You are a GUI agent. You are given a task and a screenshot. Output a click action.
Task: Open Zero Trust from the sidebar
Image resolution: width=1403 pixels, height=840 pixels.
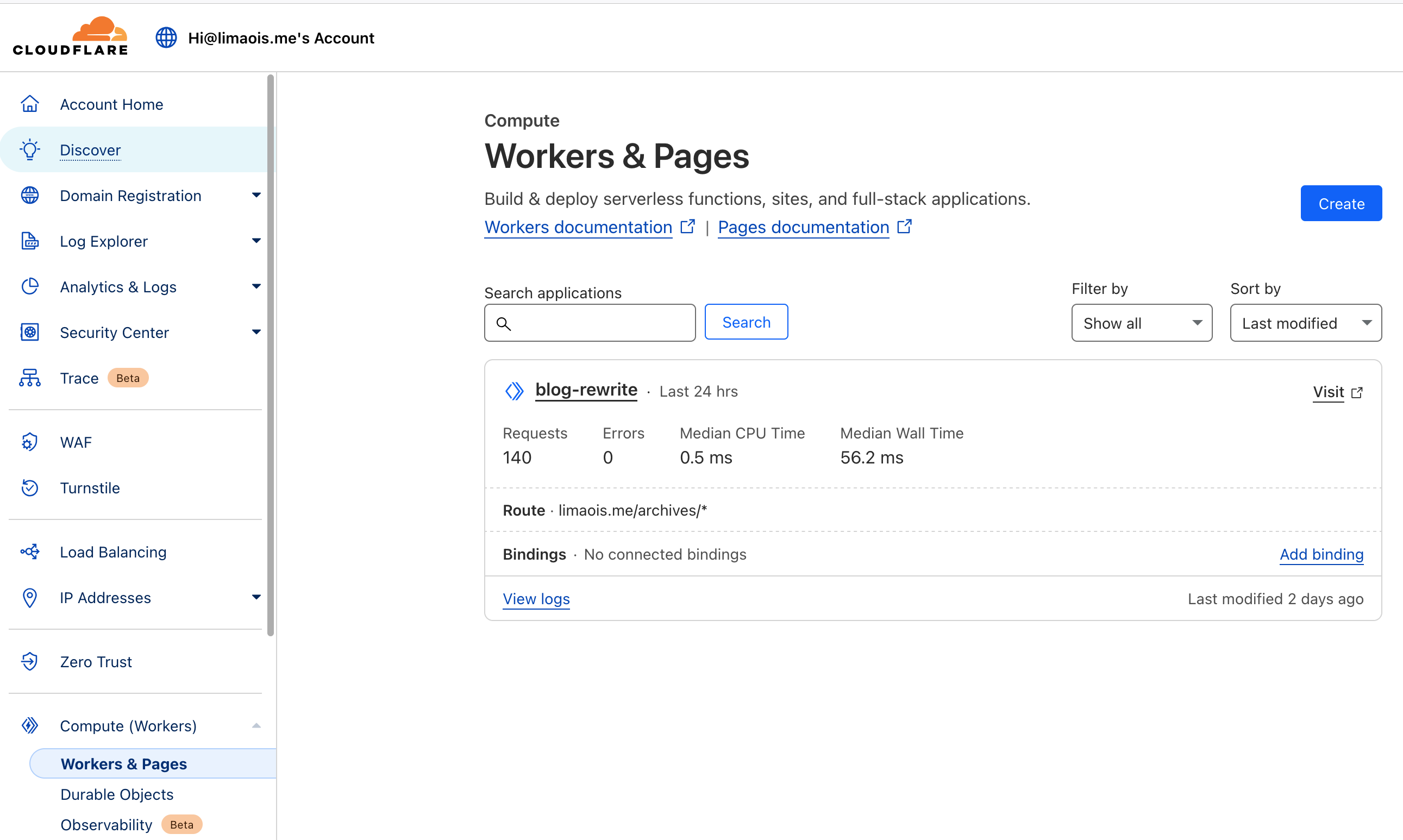96,661
